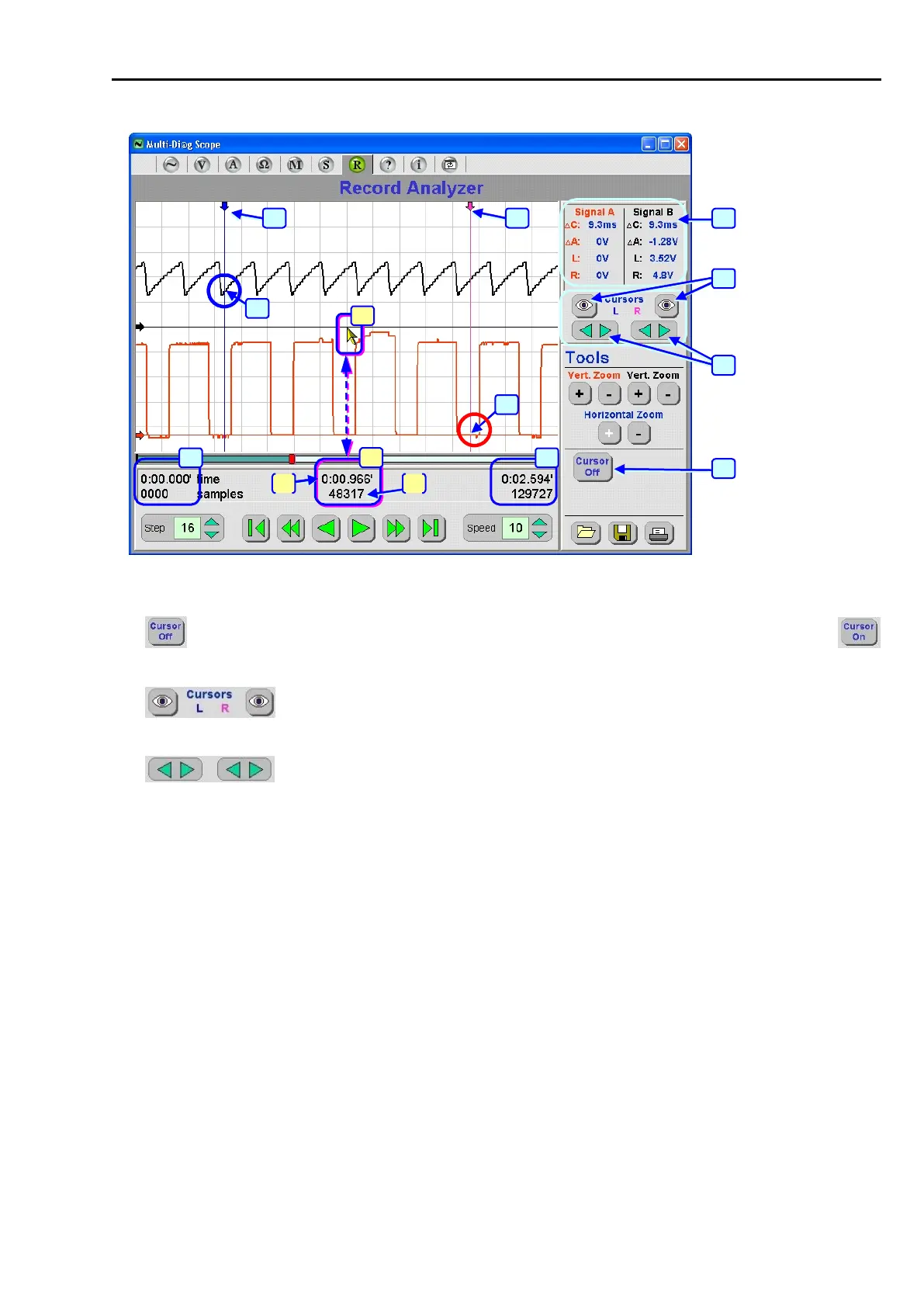Play the recording backward
The width and height of the screenshot is (924, 1307).
pyautogui.click(x=327, y=529)
